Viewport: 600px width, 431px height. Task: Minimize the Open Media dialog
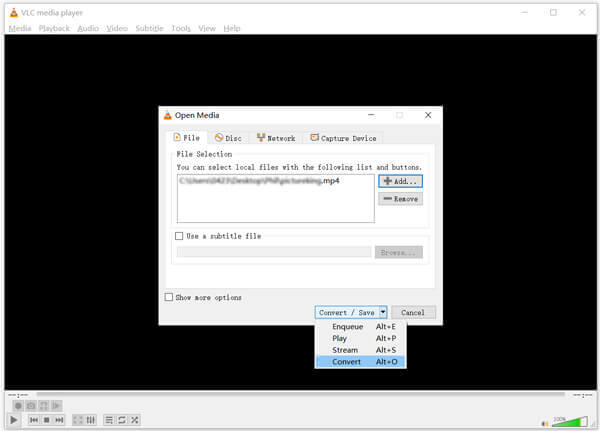371,115
